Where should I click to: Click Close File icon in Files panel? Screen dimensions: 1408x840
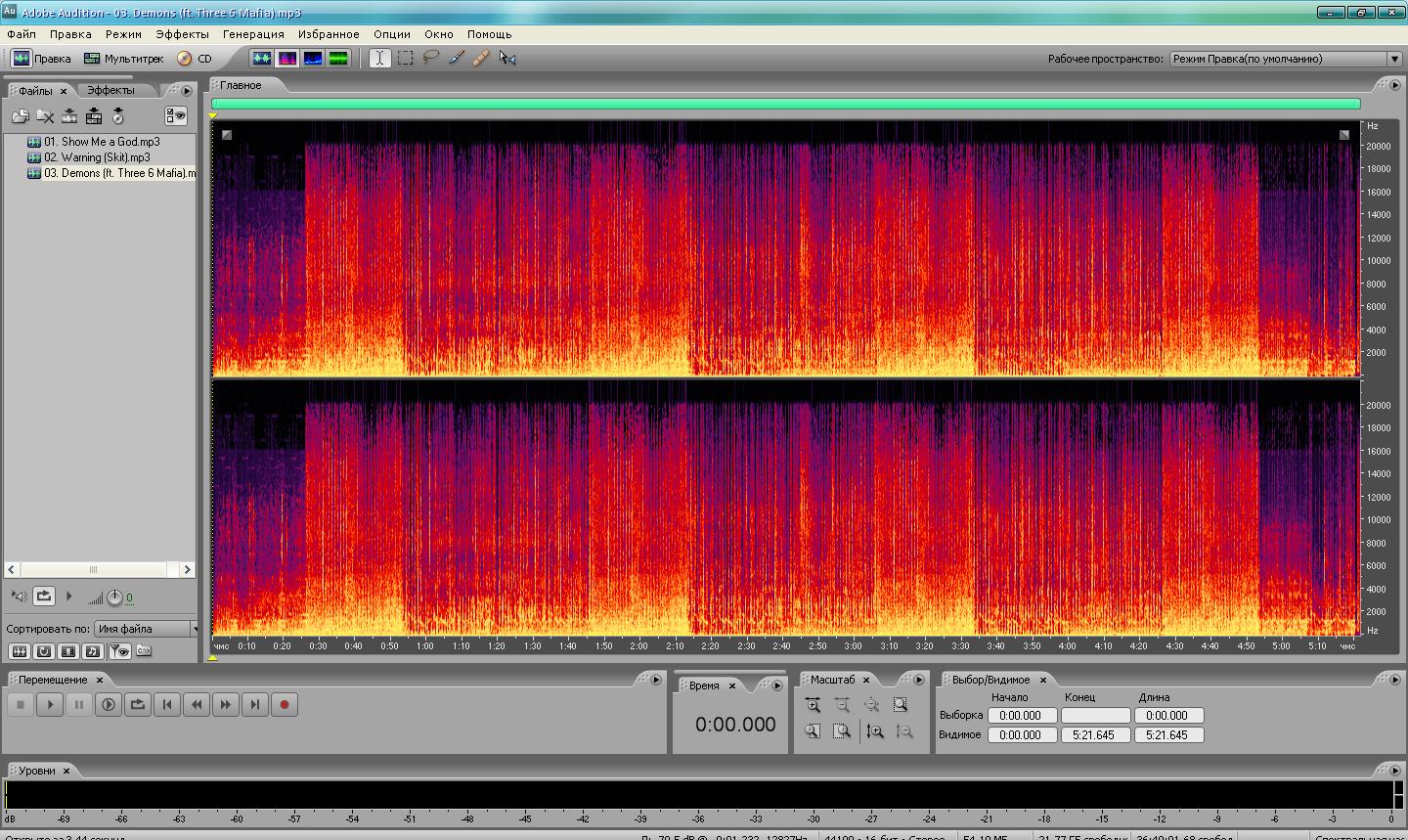[45, 116]
